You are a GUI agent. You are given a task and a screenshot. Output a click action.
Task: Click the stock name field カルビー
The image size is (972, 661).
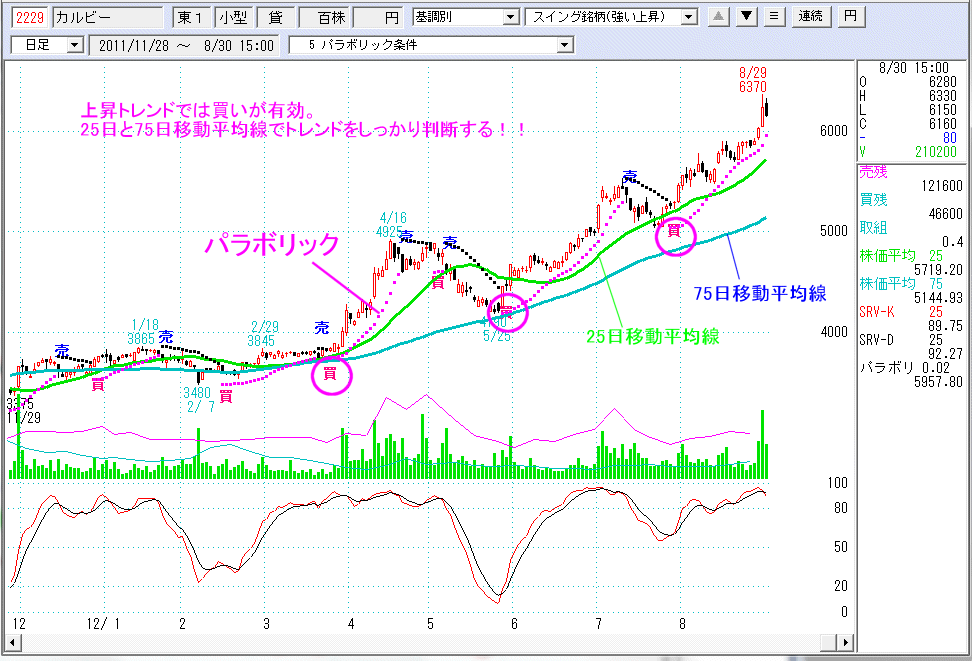point(108,17)
